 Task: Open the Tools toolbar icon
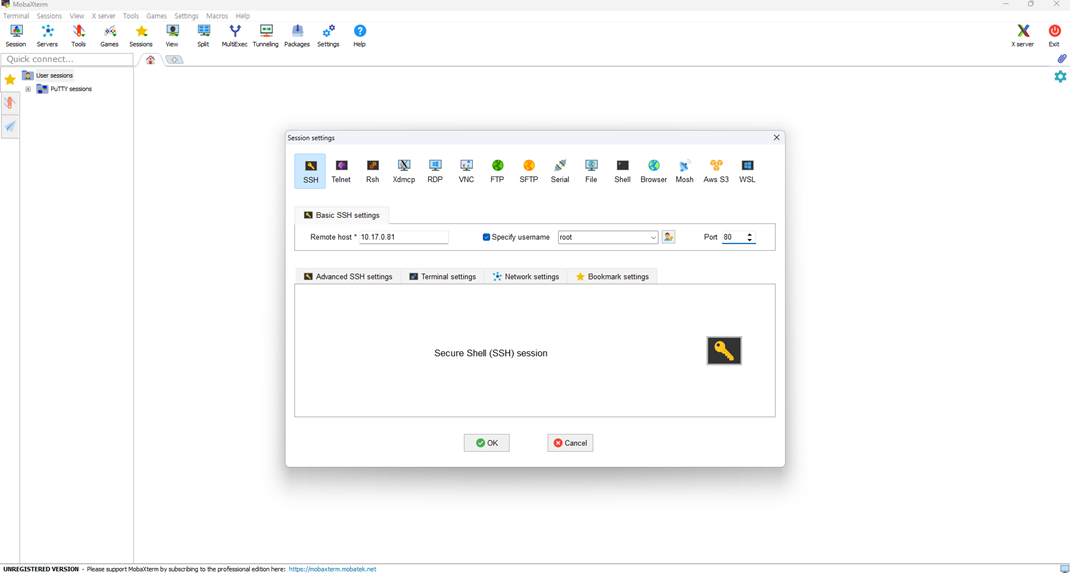pyautogui.click(x=78, y=35)
